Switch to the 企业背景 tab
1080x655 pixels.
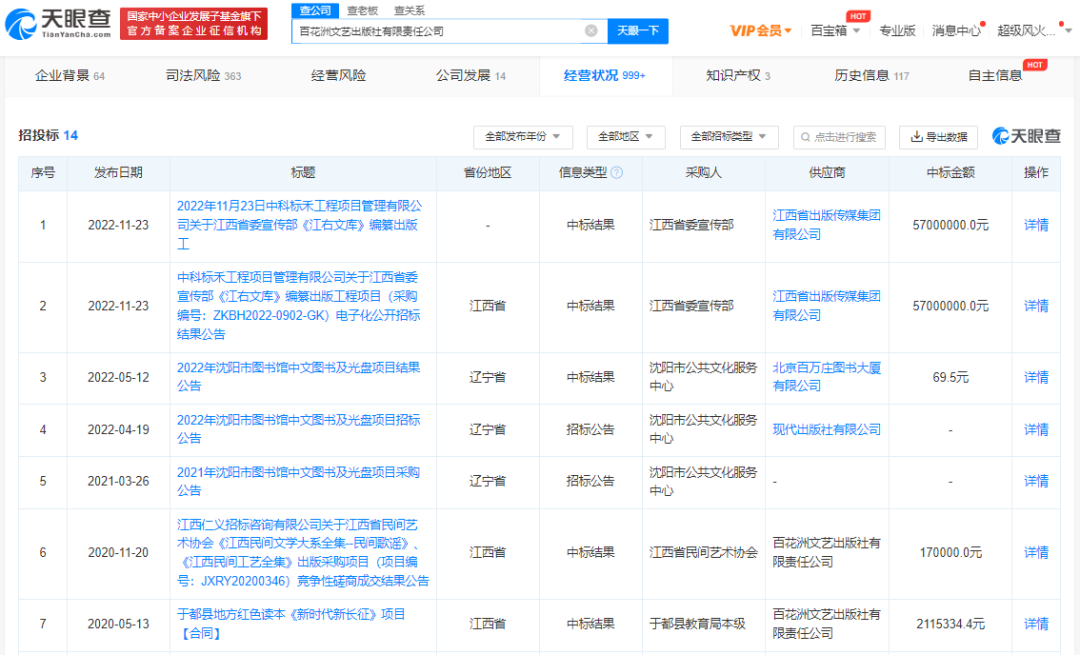[70, 76]
